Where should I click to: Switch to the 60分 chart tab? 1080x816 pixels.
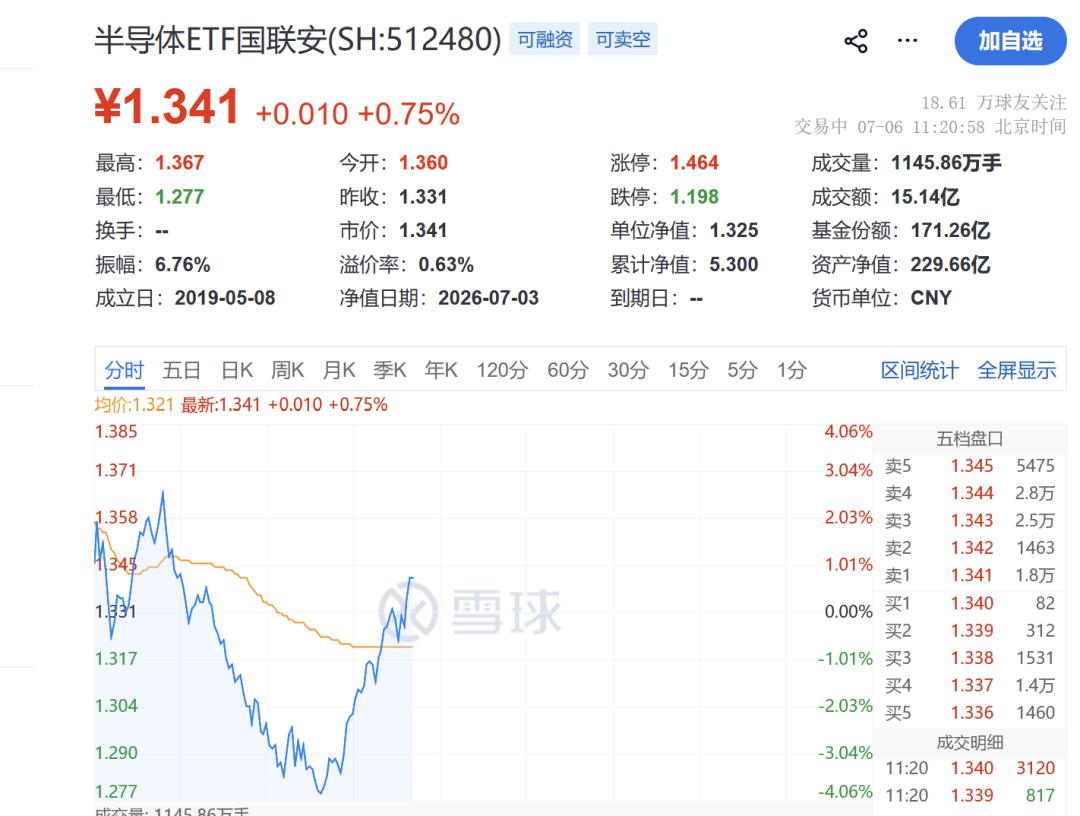(x=568, y=370)
